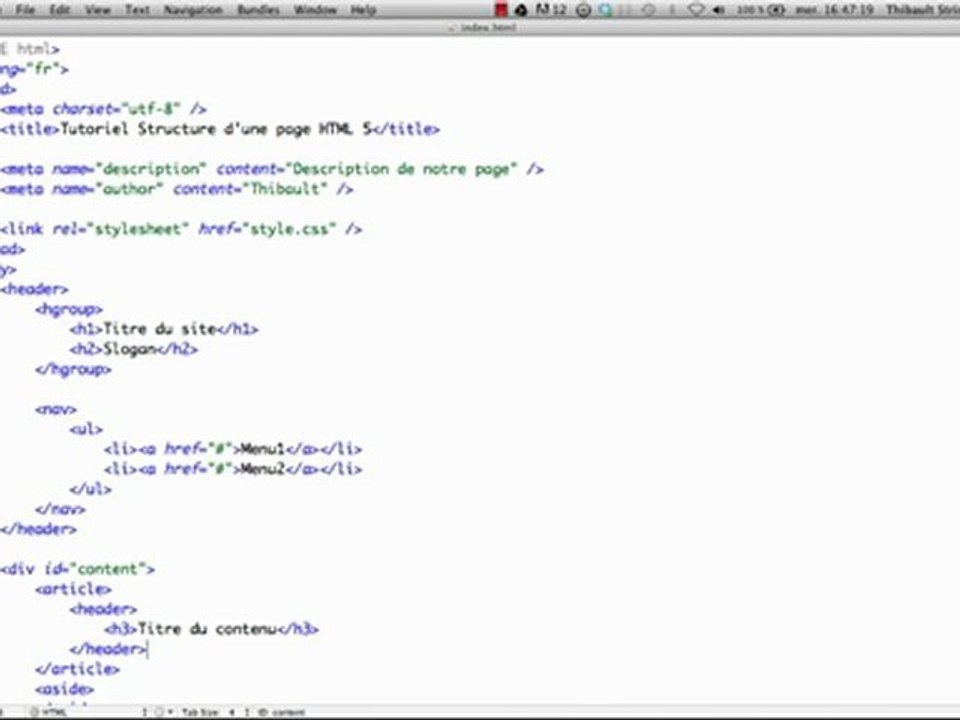This screenshot has width=960, height=720.
Task: Click the clock showing mer. 16:47:19
Action: tap(834, 10)
